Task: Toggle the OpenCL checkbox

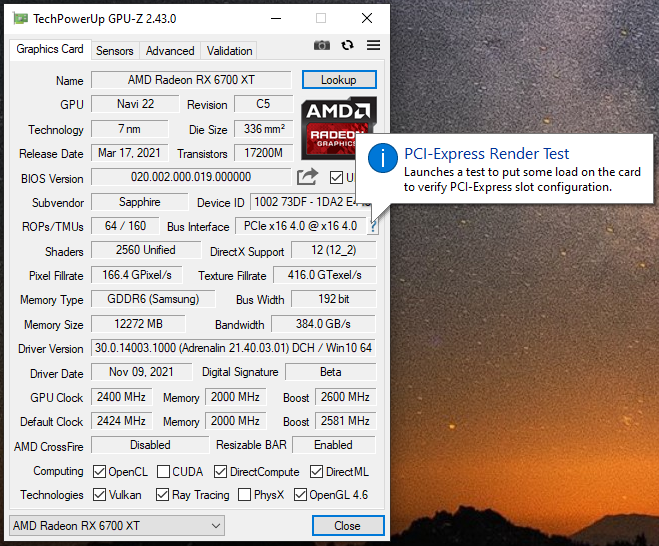Action: (x=99, y=472)
